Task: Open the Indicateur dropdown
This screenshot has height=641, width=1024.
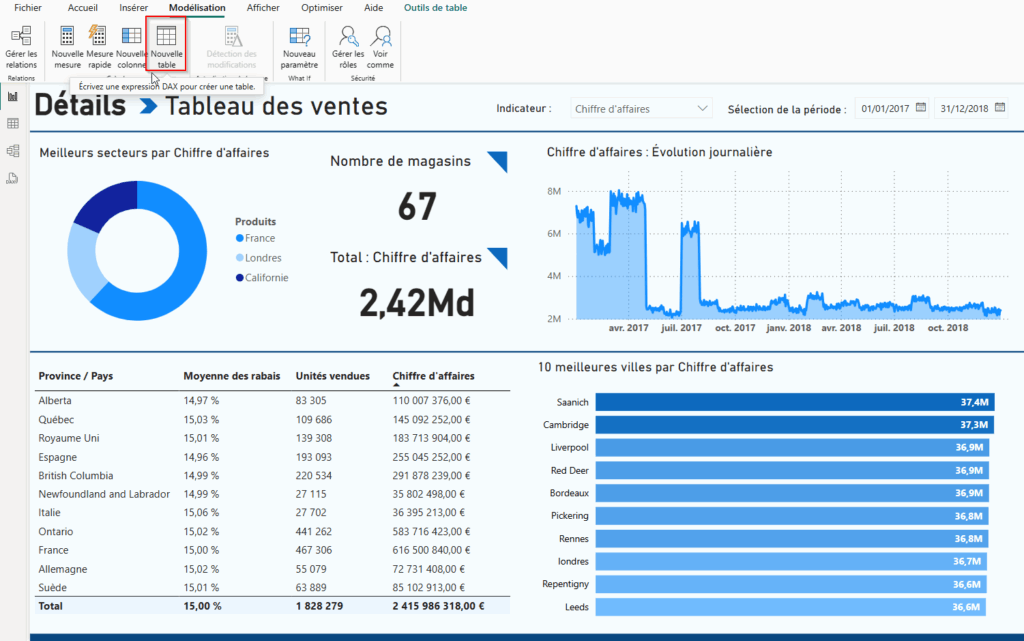Action: [x=641, y=107]
